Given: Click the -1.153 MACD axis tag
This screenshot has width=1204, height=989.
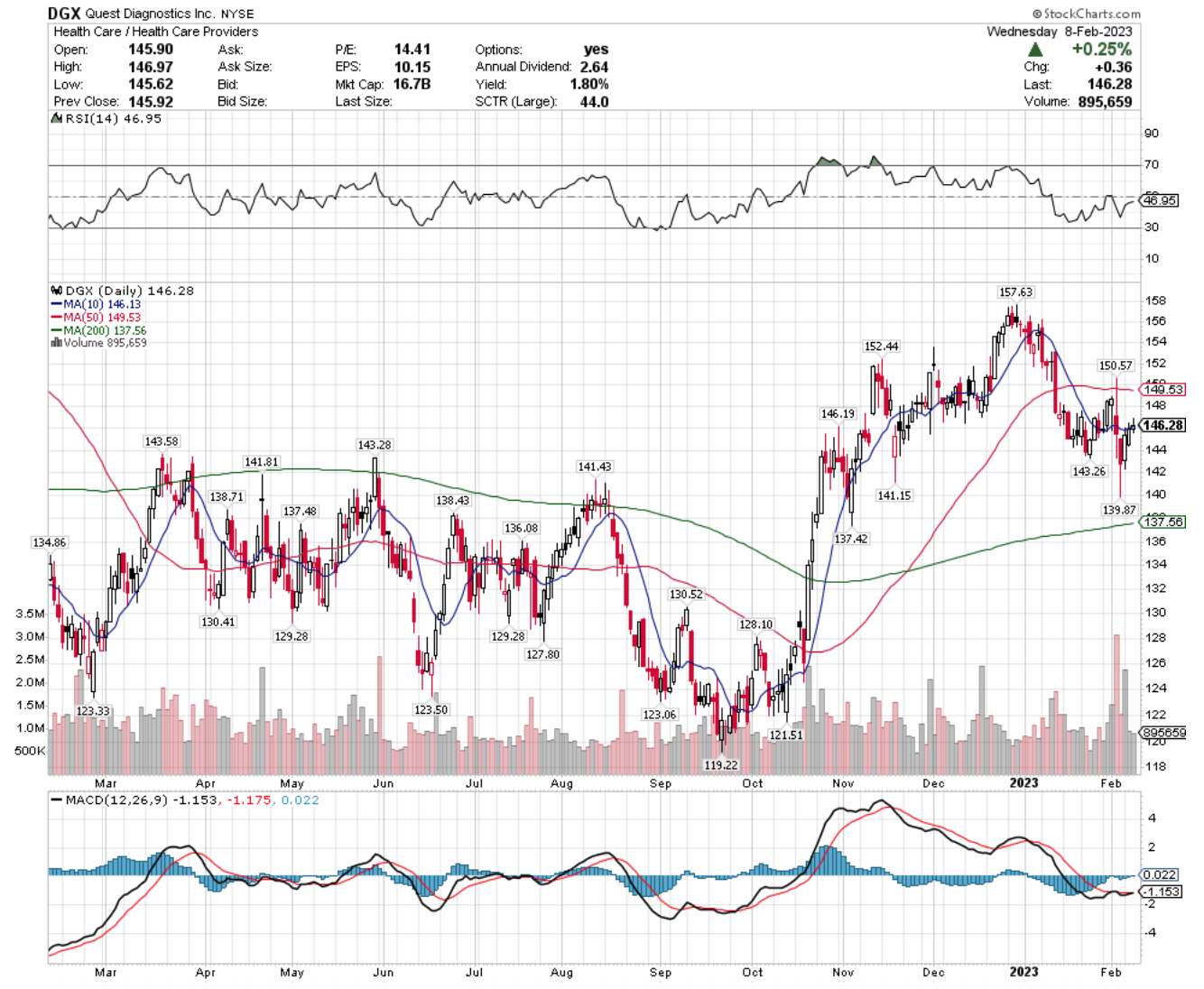Looking at the screenshot, I should tap(1162, 892).
